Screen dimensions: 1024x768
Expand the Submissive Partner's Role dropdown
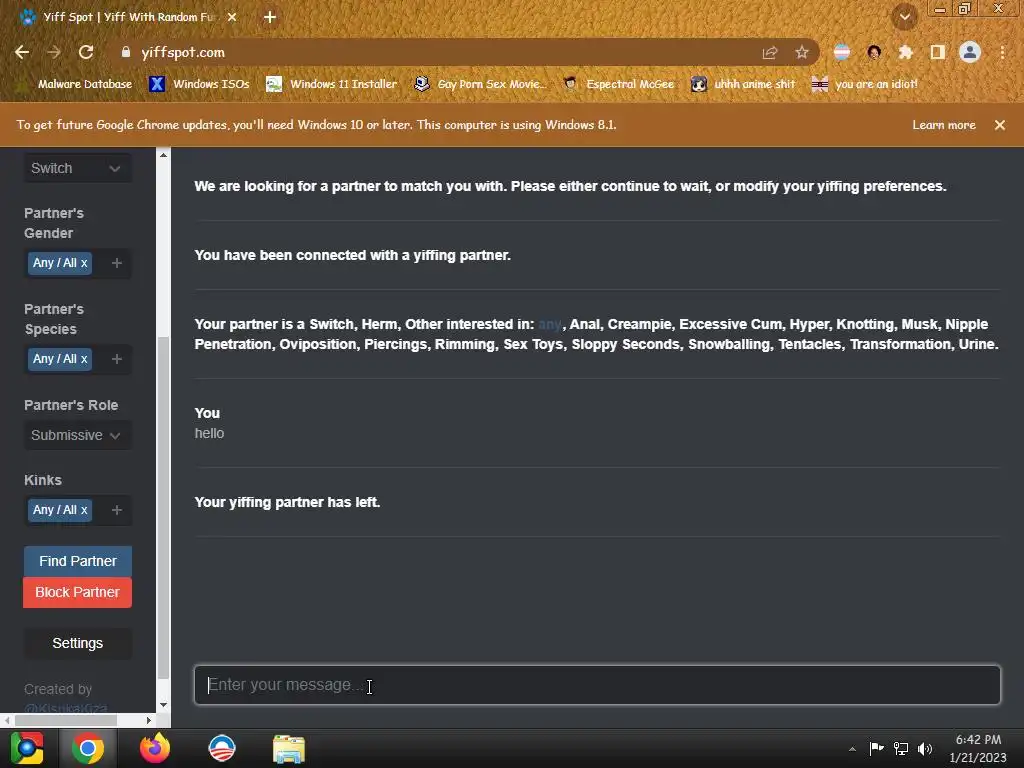pyautogui.click(x=77, y=435)
